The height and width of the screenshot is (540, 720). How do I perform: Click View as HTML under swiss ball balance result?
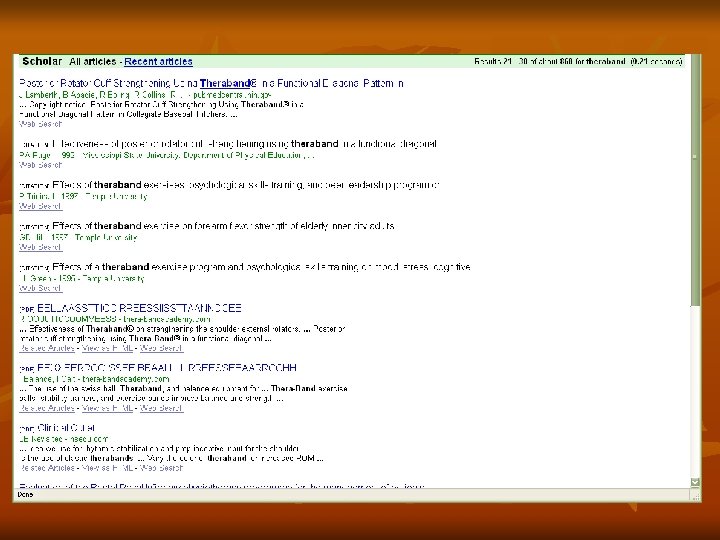(107, 408)
